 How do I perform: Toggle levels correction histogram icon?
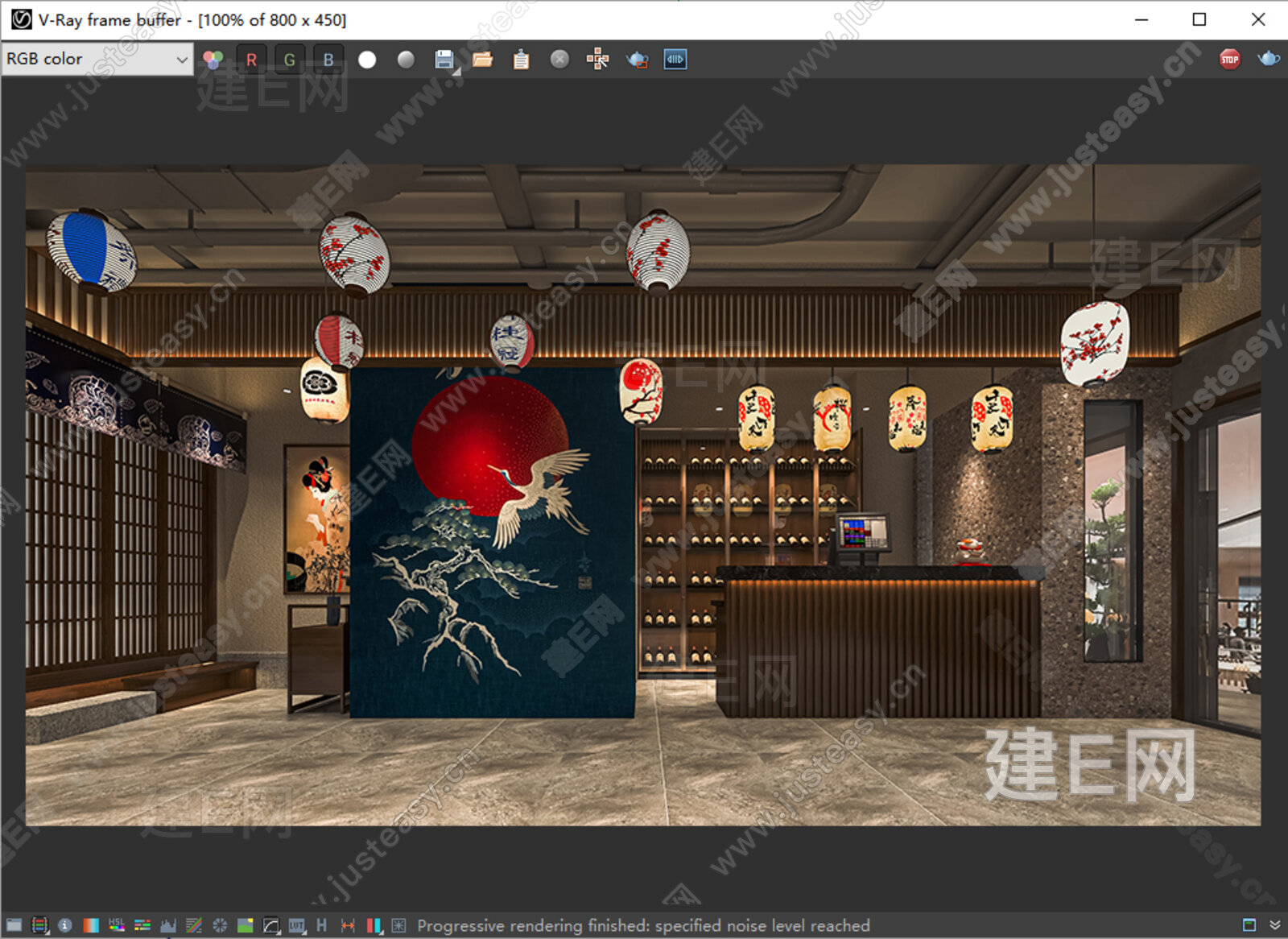[x=168, y=925]
